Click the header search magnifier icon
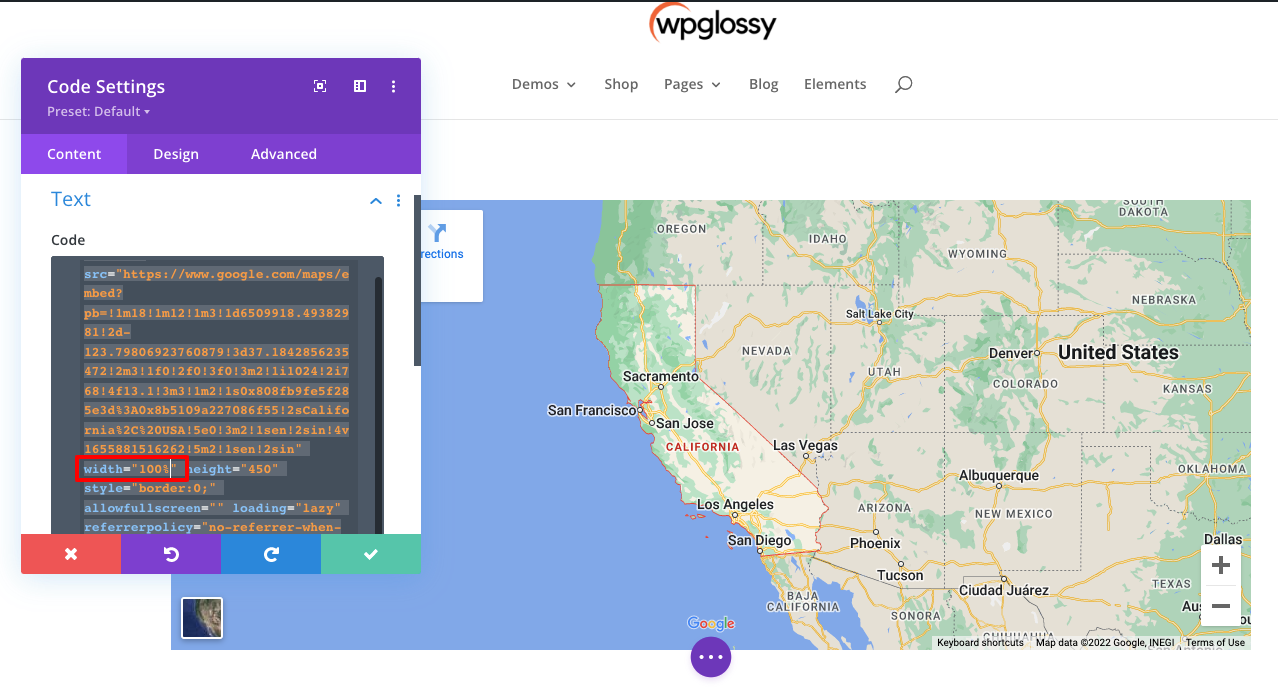Screen dimensions: 1278x692 coord(903,84)
